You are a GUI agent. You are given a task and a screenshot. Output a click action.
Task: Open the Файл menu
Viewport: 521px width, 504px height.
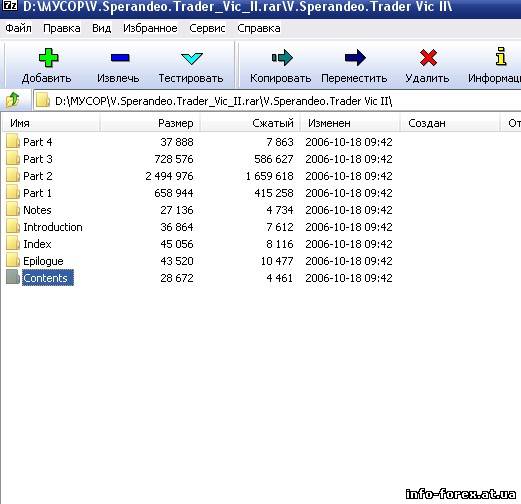(18, 28)
